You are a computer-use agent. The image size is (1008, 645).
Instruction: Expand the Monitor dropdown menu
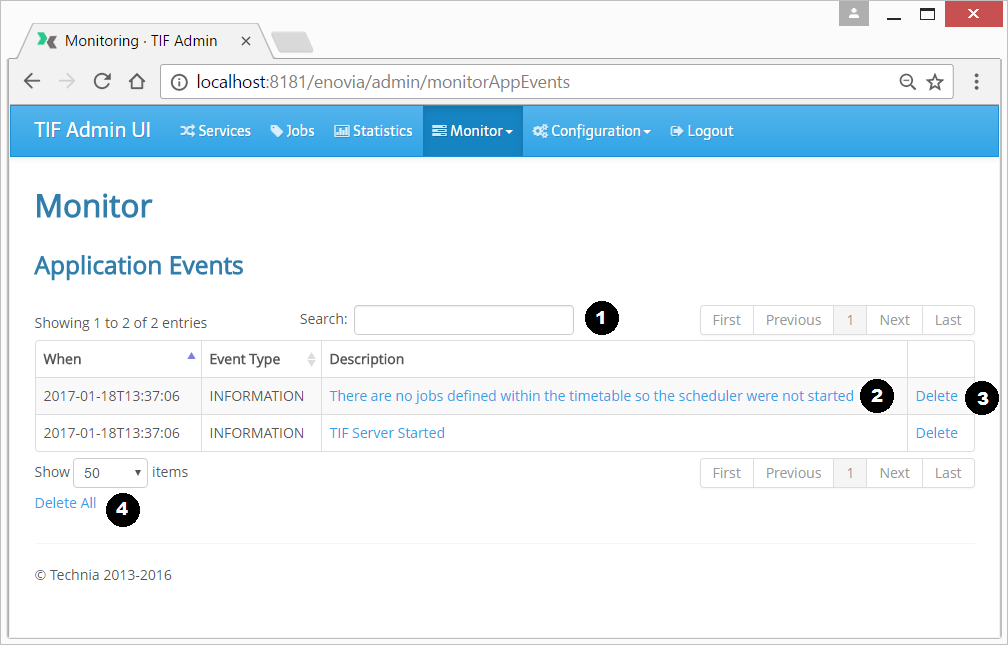472,131
